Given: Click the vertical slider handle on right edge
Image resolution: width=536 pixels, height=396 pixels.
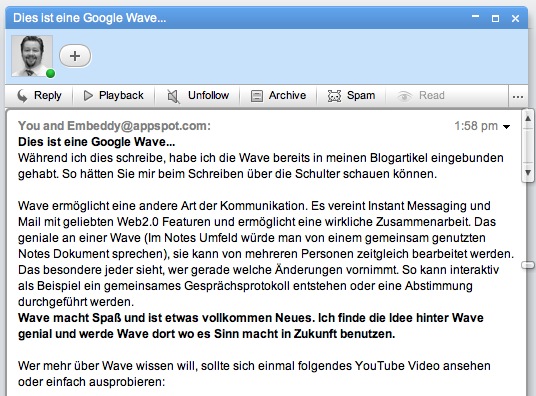Looking at the screenshot, I should click(x=528, y=265).
